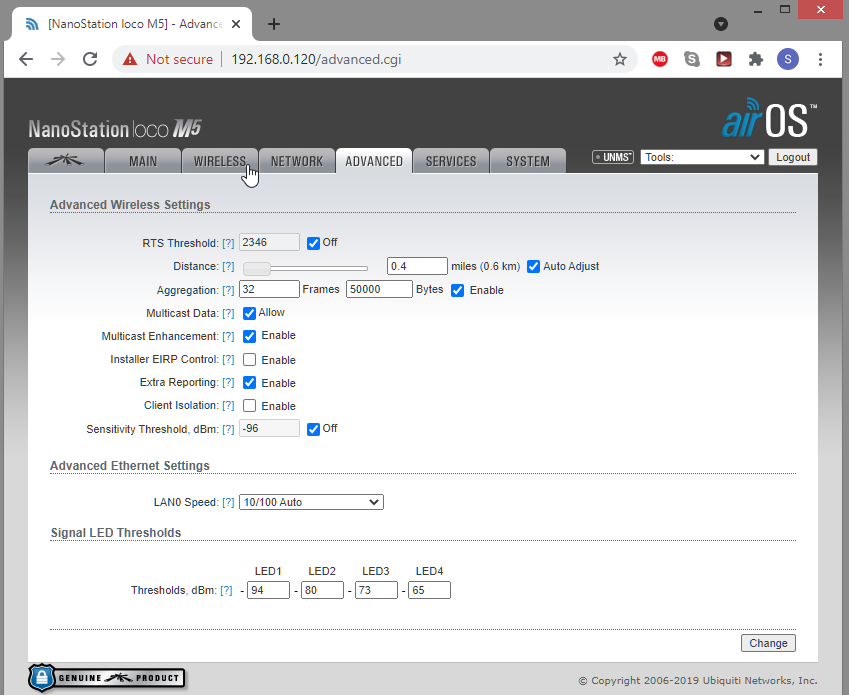Screen dimensions: 849x695
Task: Click the Logout button
Action: pyautogui.click(x=793, y=157)
